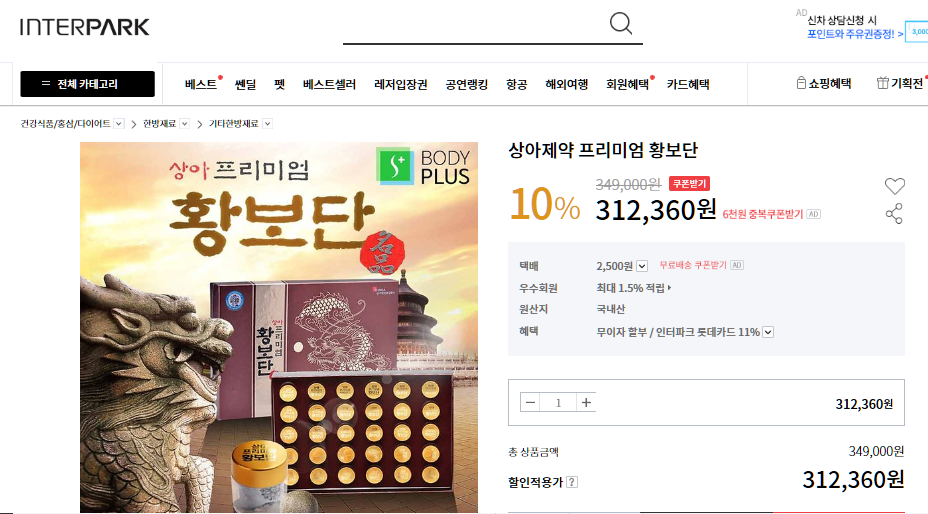
Task: Click the red 쿠폰받기 button
Action: click(689, 184)
